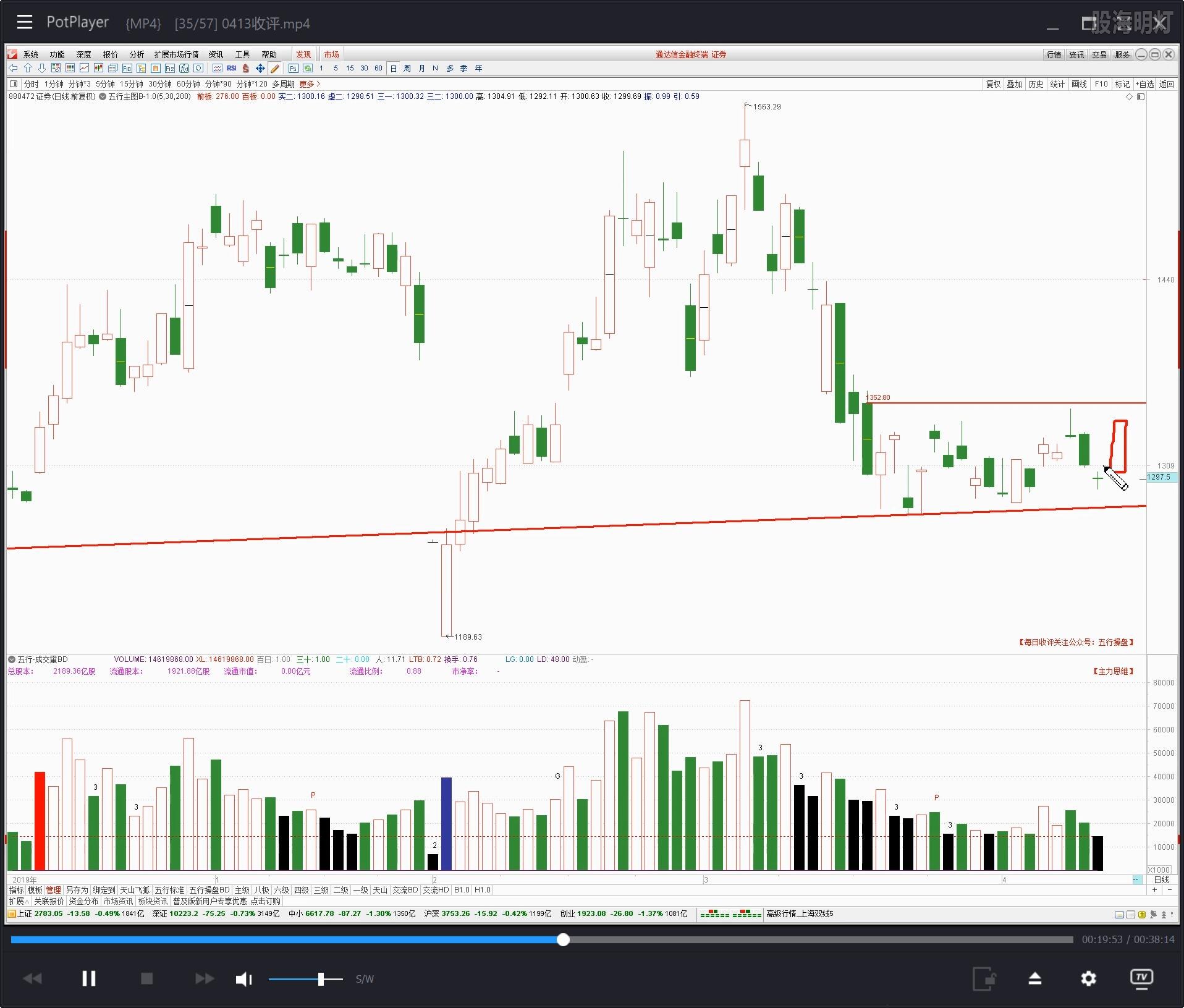Click the 1297.5 current price label on axis
Image resolution: width=1184 pixels, height=1008 pixels.
point(1161,477)
